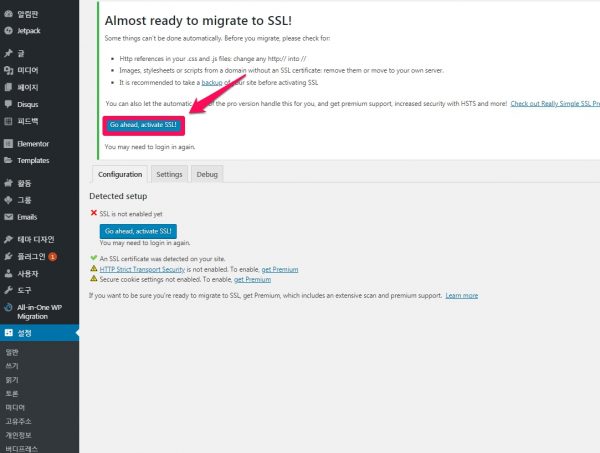
Task: Click the 페이지 (Pages) menu icon
Action: pyautogui.click(x=8, y=87)
